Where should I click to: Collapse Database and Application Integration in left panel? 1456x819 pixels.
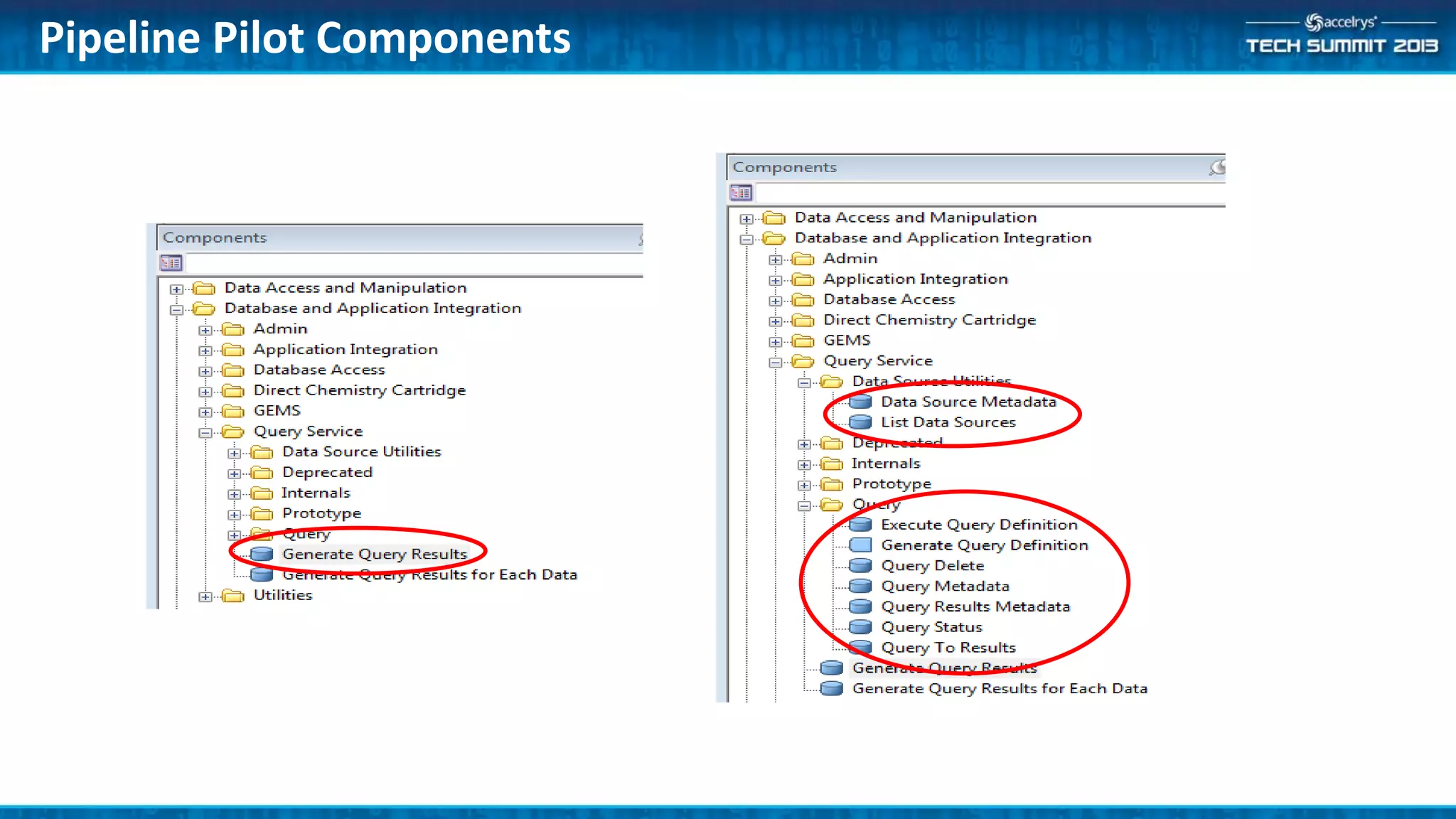click(x=176, y=310)
